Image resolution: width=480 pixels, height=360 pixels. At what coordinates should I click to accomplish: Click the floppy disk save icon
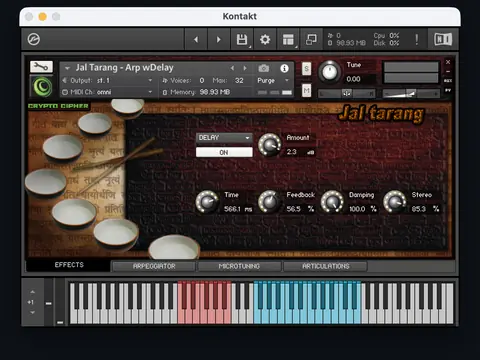[242, 39]
